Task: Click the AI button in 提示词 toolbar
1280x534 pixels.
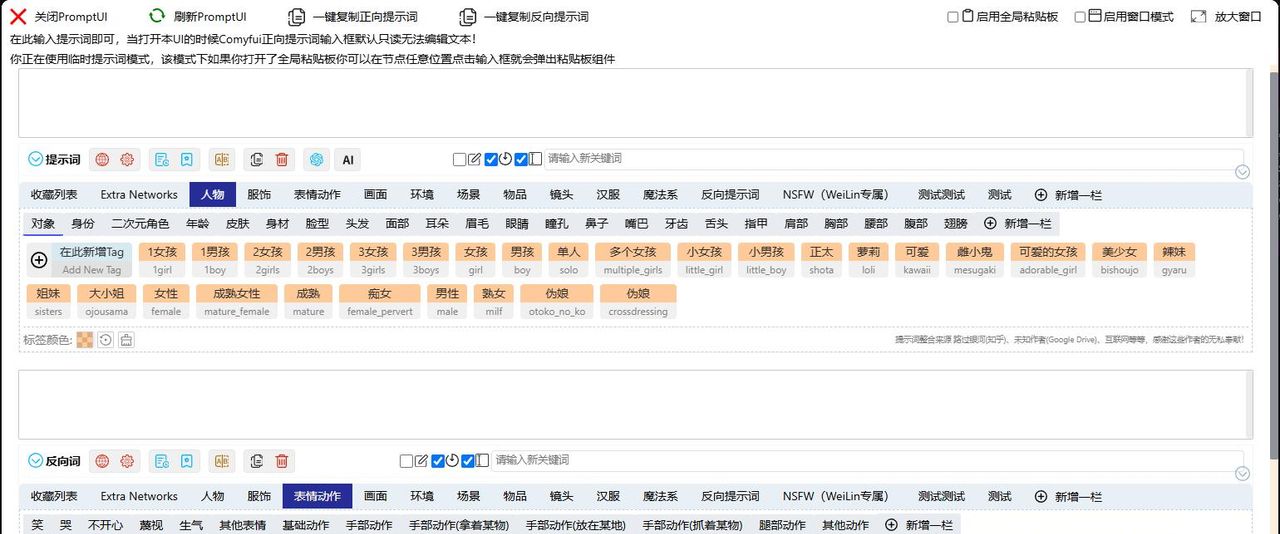Action: (348, 159)
